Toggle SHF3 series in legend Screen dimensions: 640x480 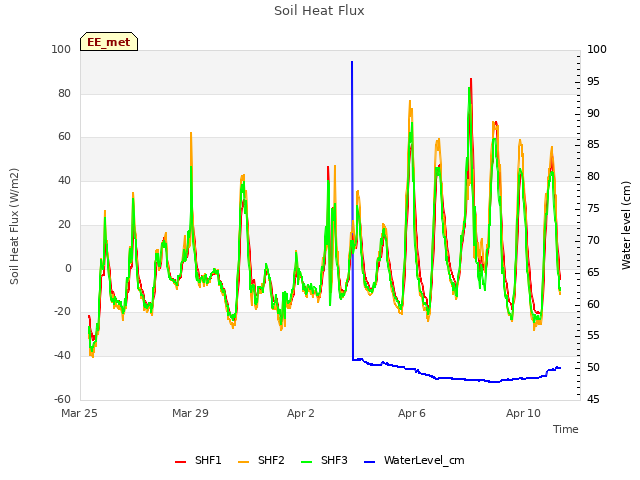(x=324, y=460)
